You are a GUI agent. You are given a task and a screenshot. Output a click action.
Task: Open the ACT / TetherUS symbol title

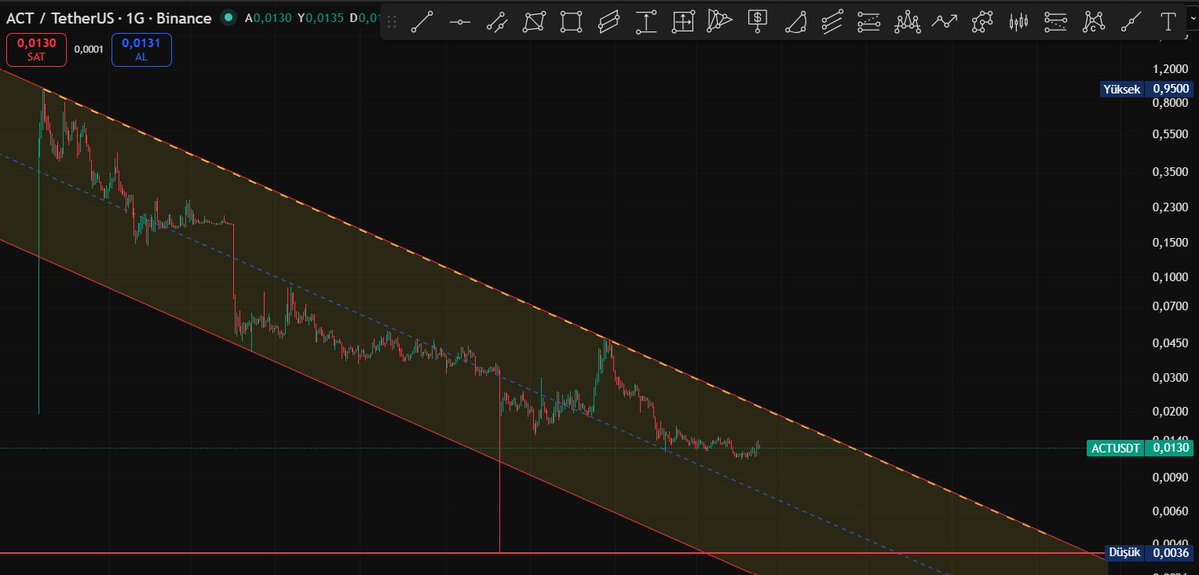click(109, 18)
